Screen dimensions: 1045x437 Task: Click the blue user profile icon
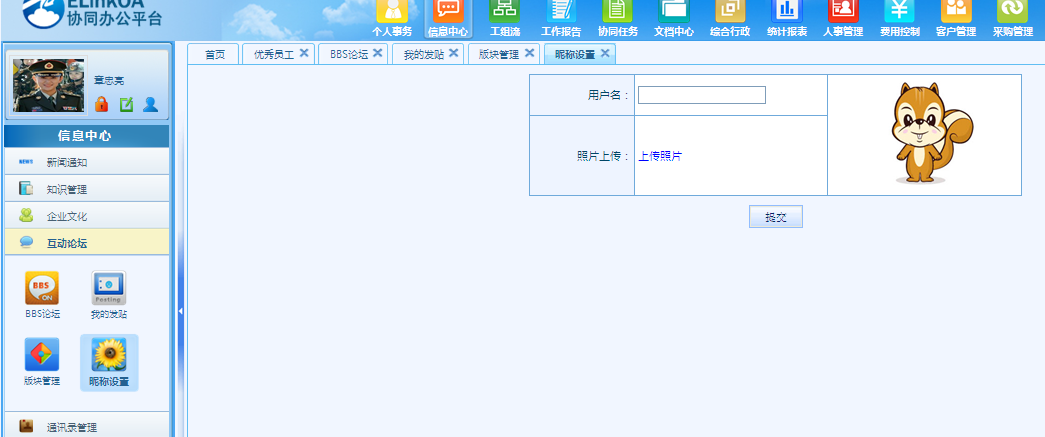[151, 104]
